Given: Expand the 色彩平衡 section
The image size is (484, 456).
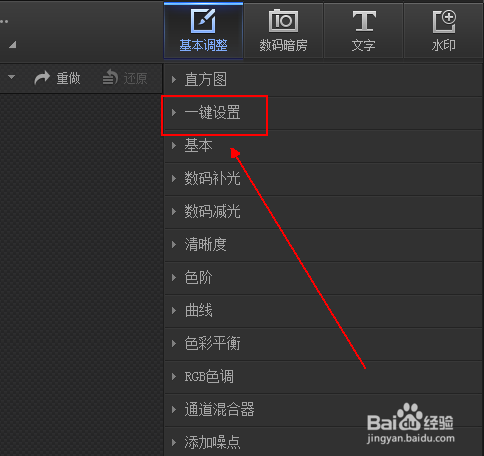Looking at the screenshot, I should [x=323, y=344].
